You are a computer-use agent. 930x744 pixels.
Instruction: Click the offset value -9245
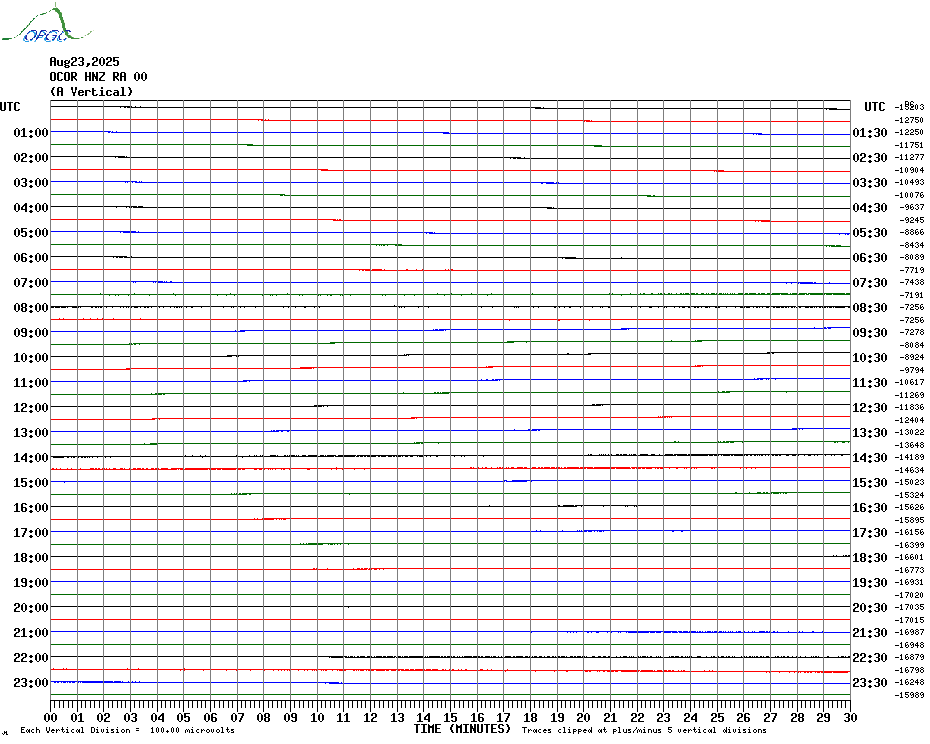(912, 220)
